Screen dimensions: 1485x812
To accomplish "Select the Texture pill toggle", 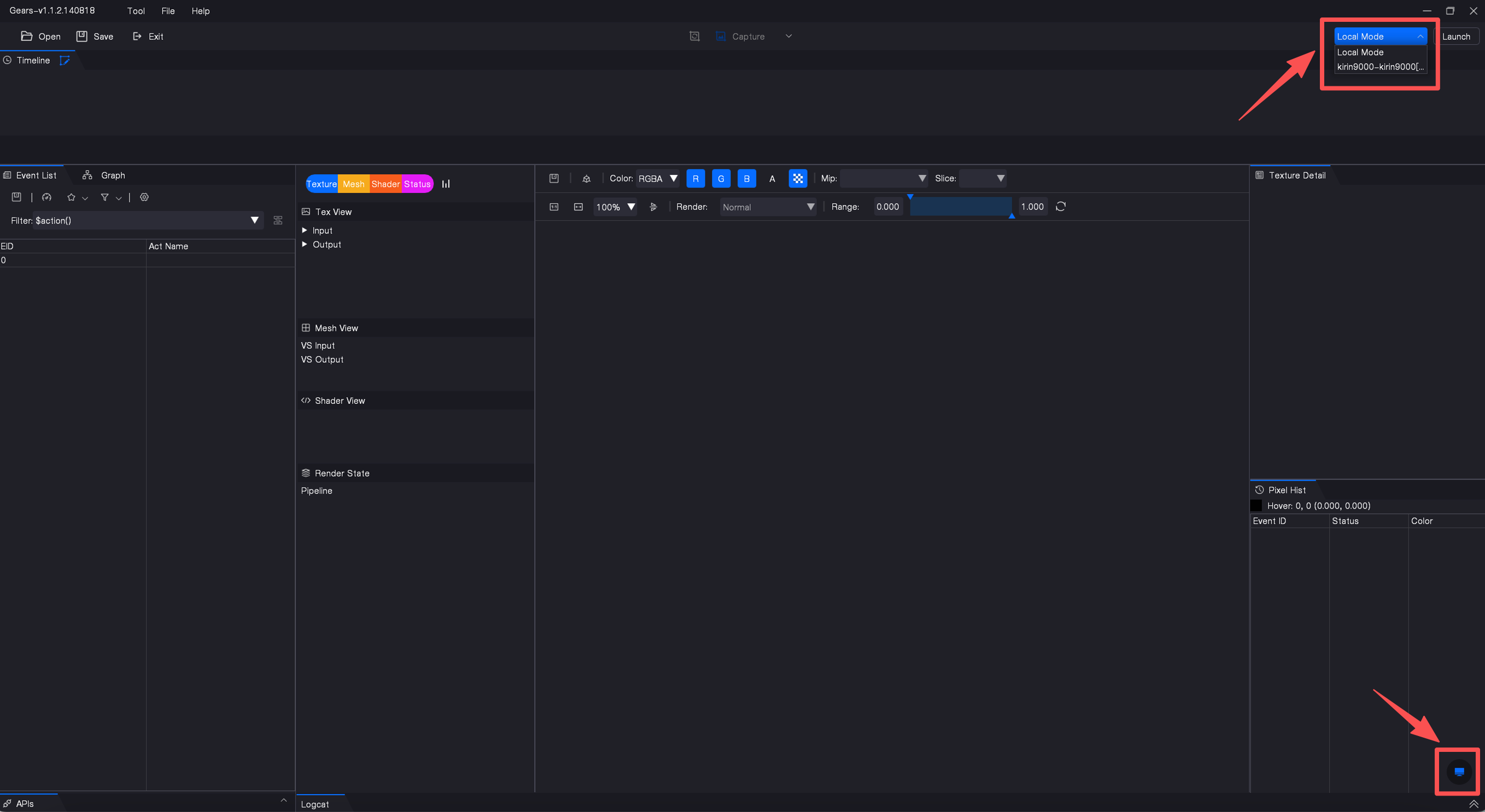I will [321, 184].
